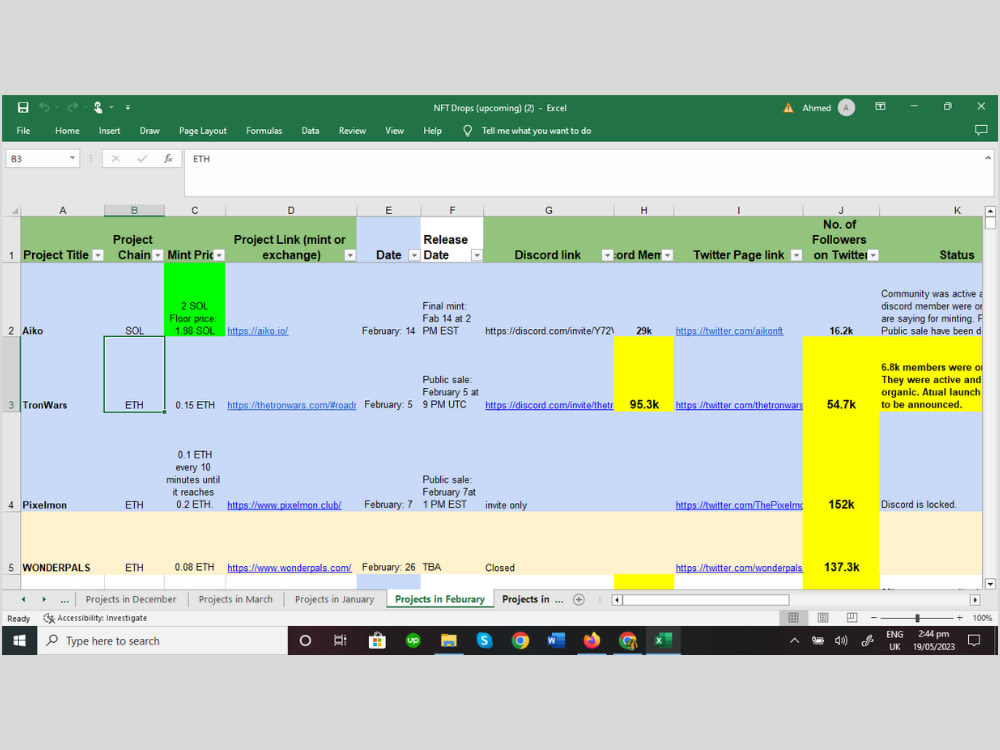Open twitter.com/aikonft link

click(x=729, y=331)
